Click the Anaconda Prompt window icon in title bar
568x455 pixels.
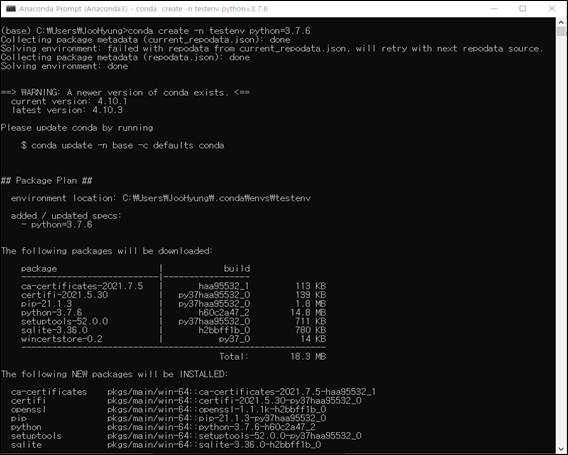pyautogui.click(x=11, y=8)
